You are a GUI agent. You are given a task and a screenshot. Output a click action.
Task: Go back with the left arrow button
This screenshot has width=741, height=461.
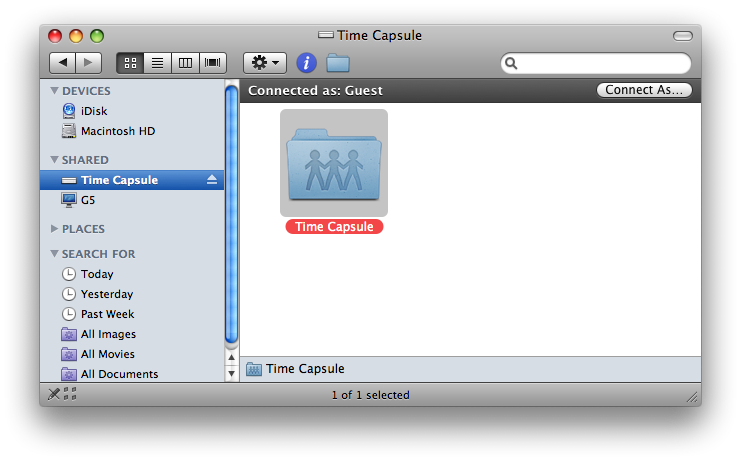click(62, 63)
